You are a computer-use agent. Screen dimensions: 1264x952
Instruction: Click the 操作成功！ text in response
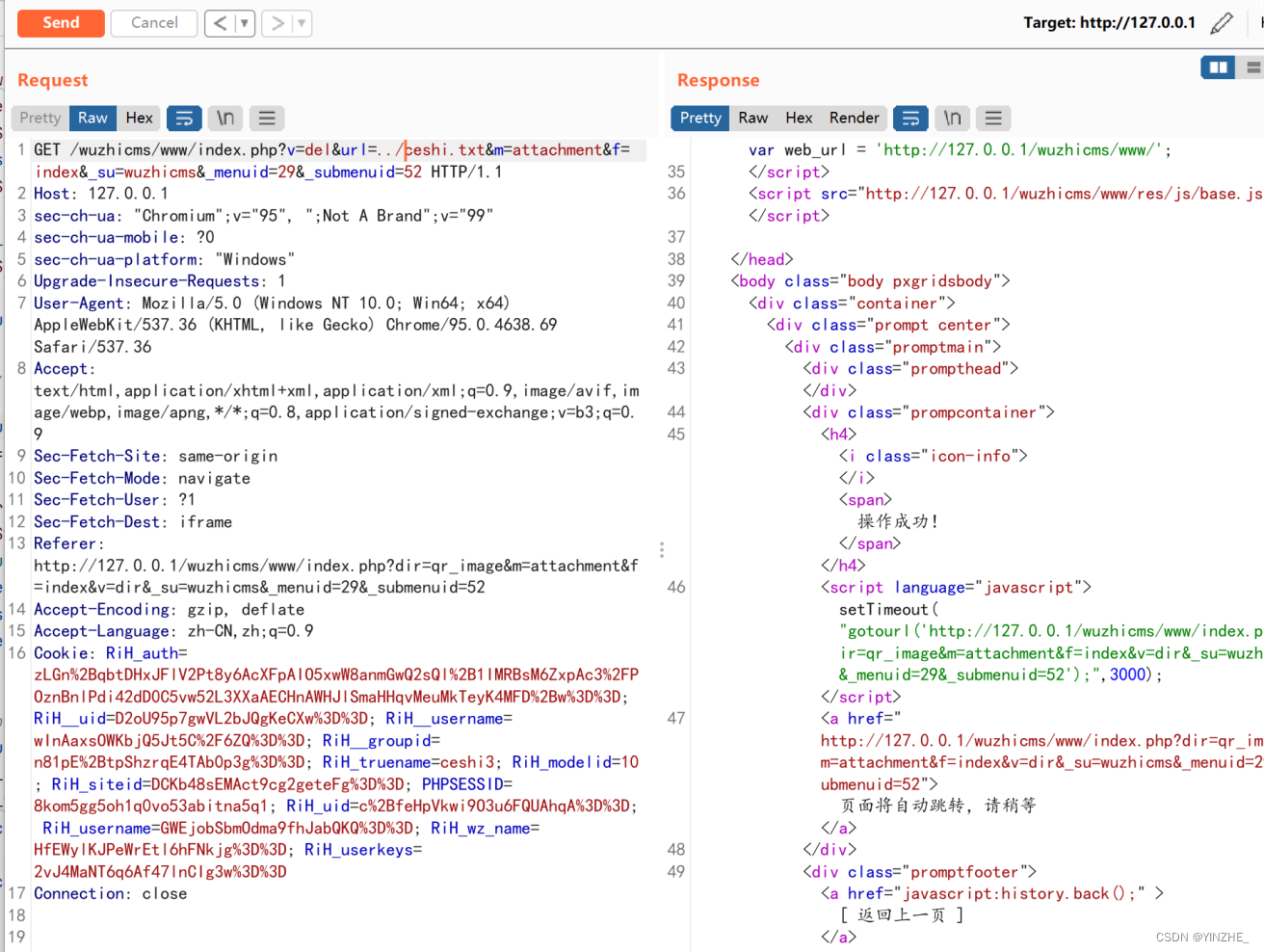tap(898, 521)
